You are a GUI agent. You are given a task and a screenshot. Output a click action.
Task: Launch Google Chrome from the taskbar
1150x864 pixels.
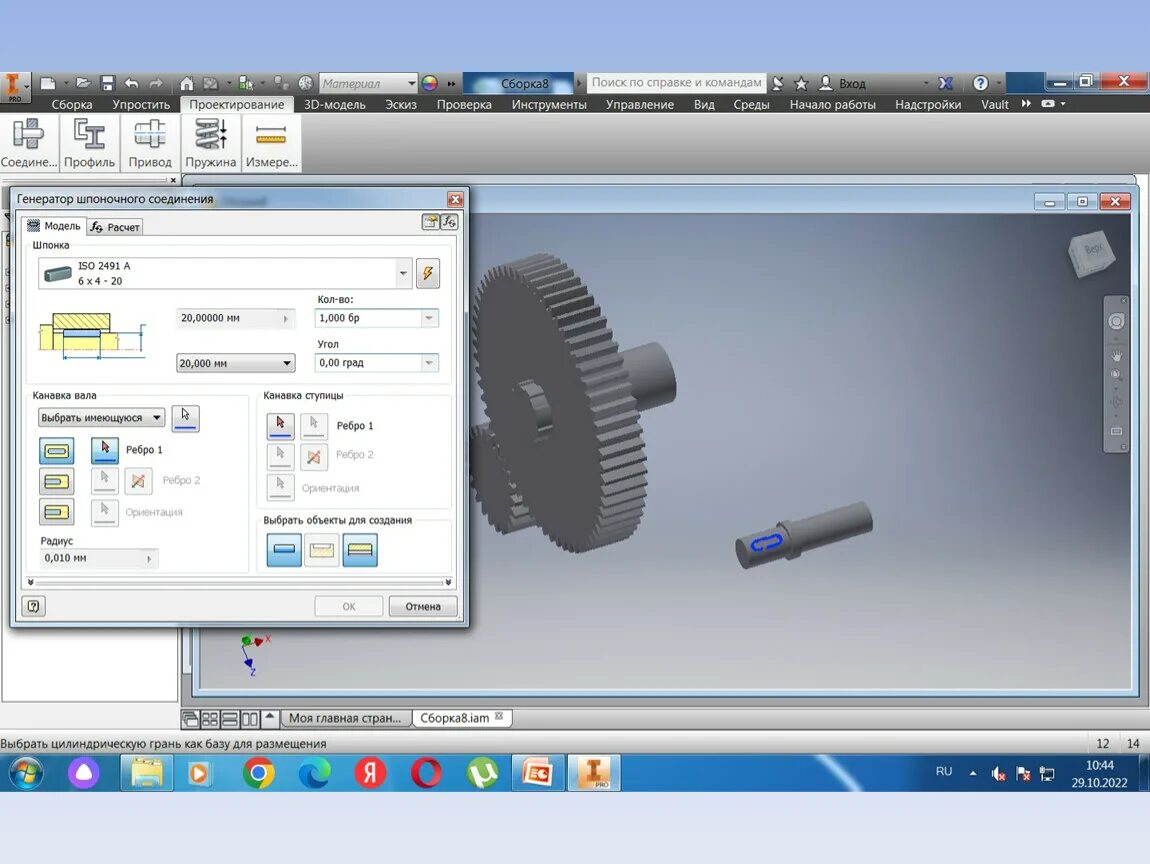[x=258, y=773]
